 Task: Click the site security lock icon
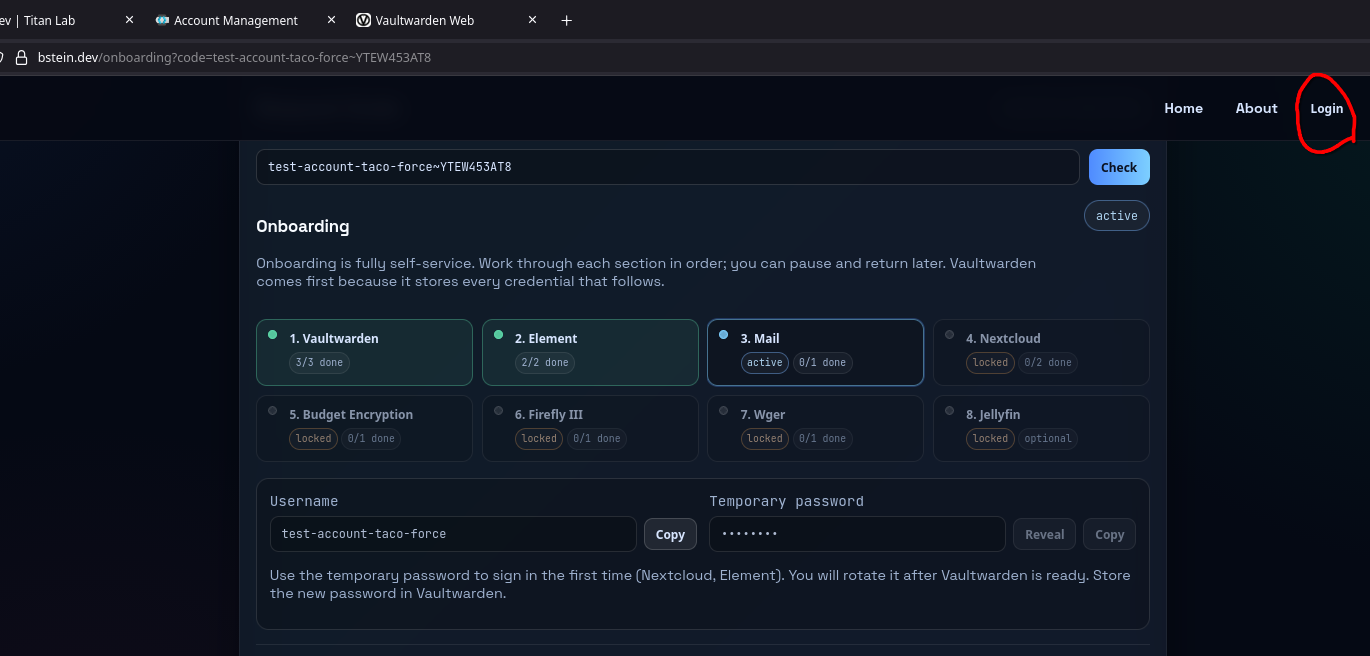[21, 58]
